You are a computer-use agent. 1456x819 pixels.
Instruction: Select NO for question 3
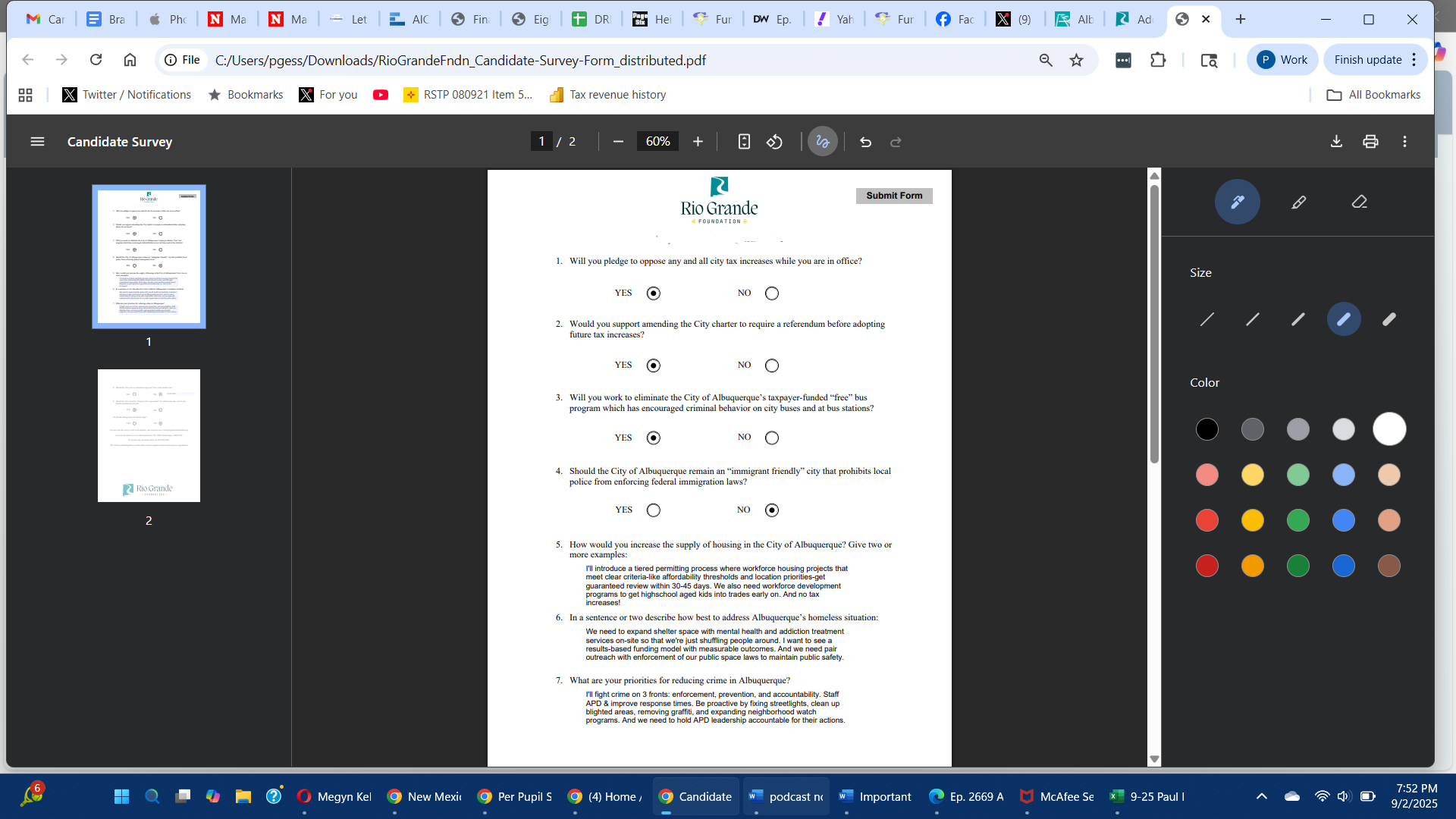coord(772,438)
